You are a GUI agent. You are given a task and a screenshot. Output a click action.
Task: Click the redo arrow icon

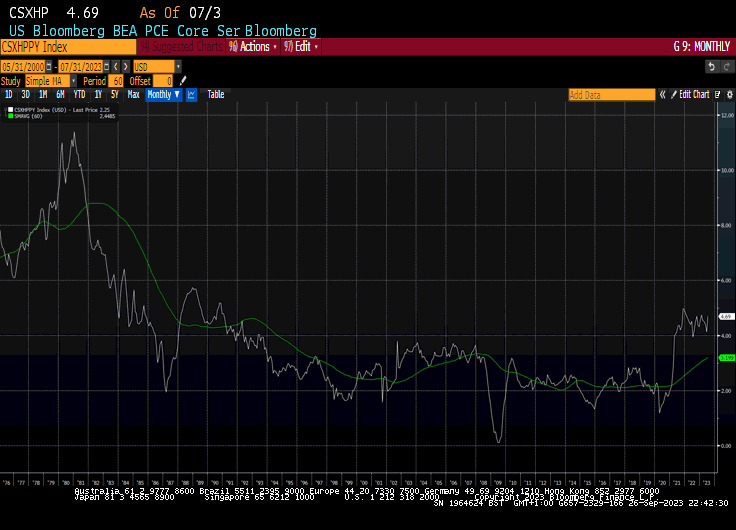pyautogui.click(x=725, y=66)
